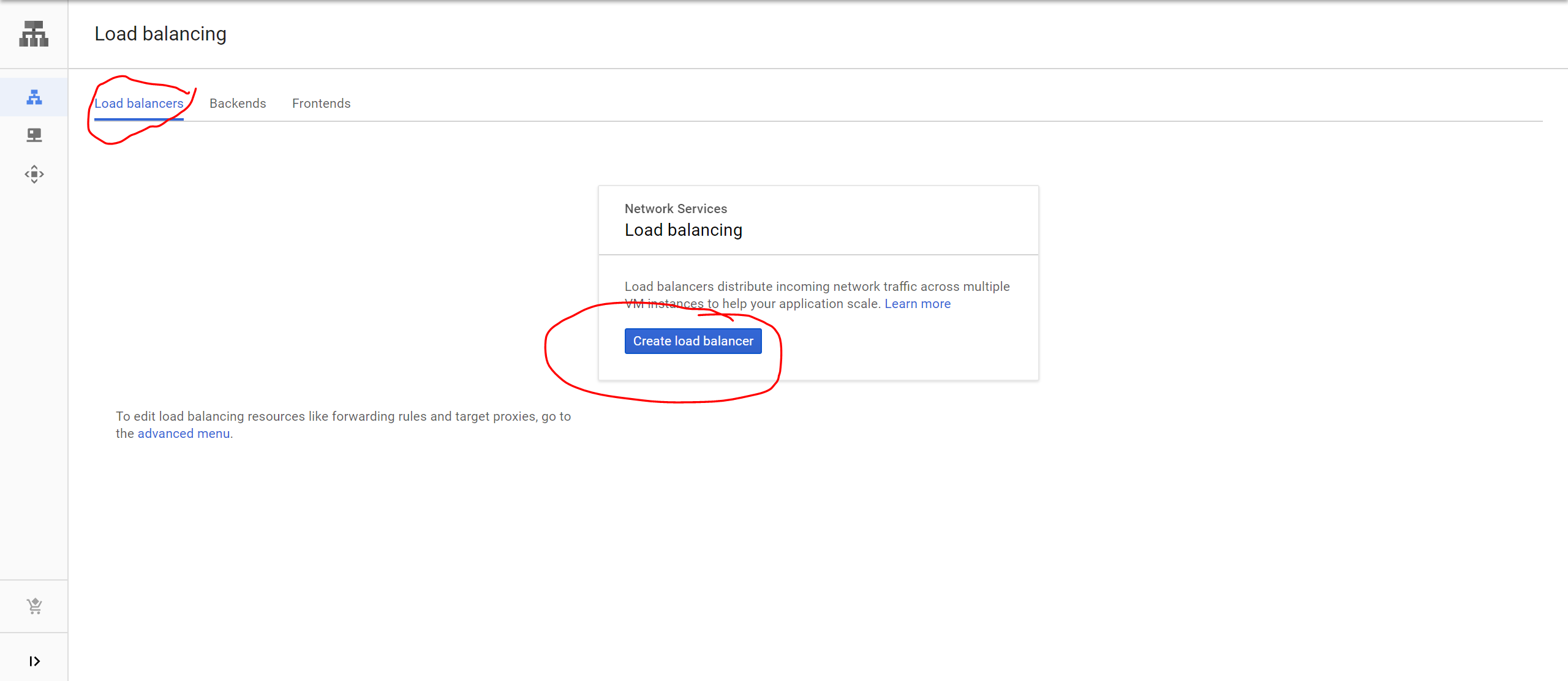Open the advanced menu link

pos(184,434)
